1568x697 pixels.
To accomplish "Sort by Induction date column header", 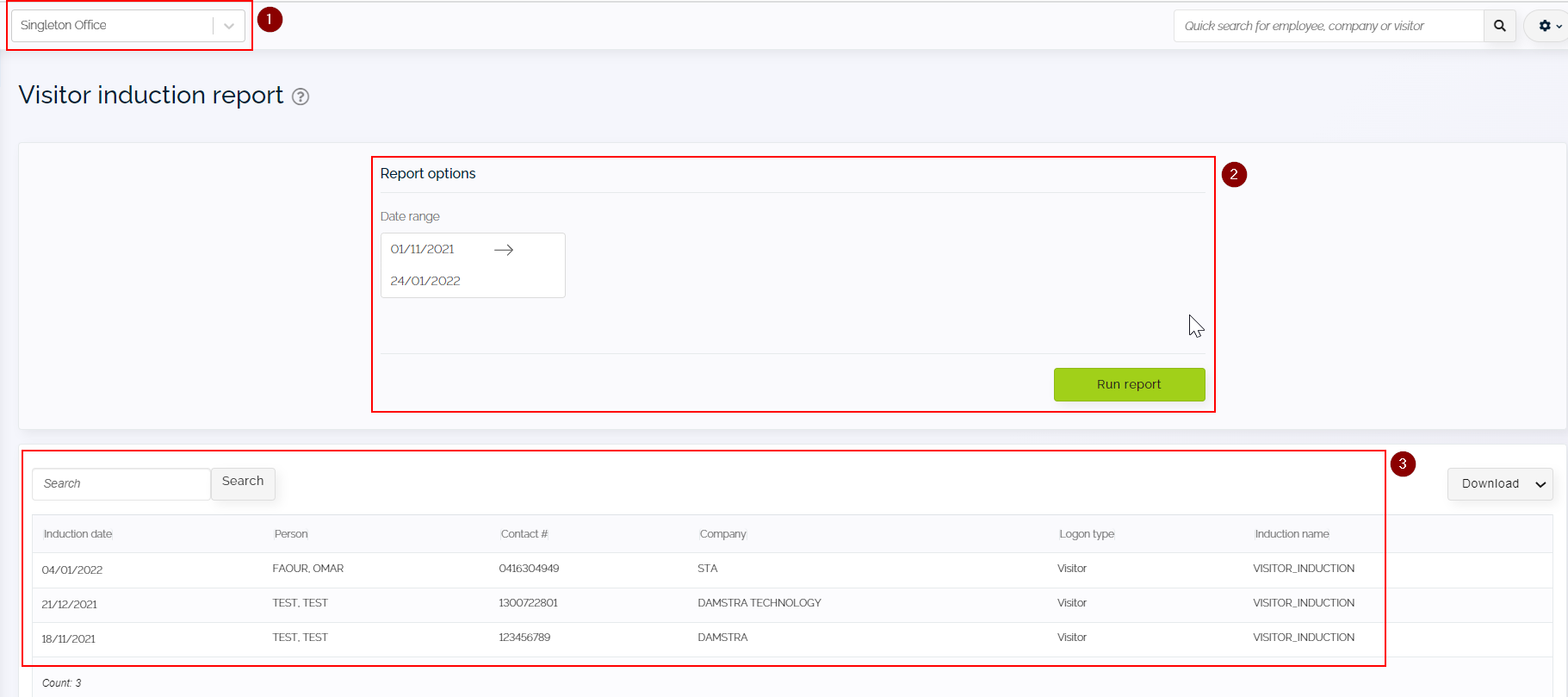I will [x=77, y=534].
